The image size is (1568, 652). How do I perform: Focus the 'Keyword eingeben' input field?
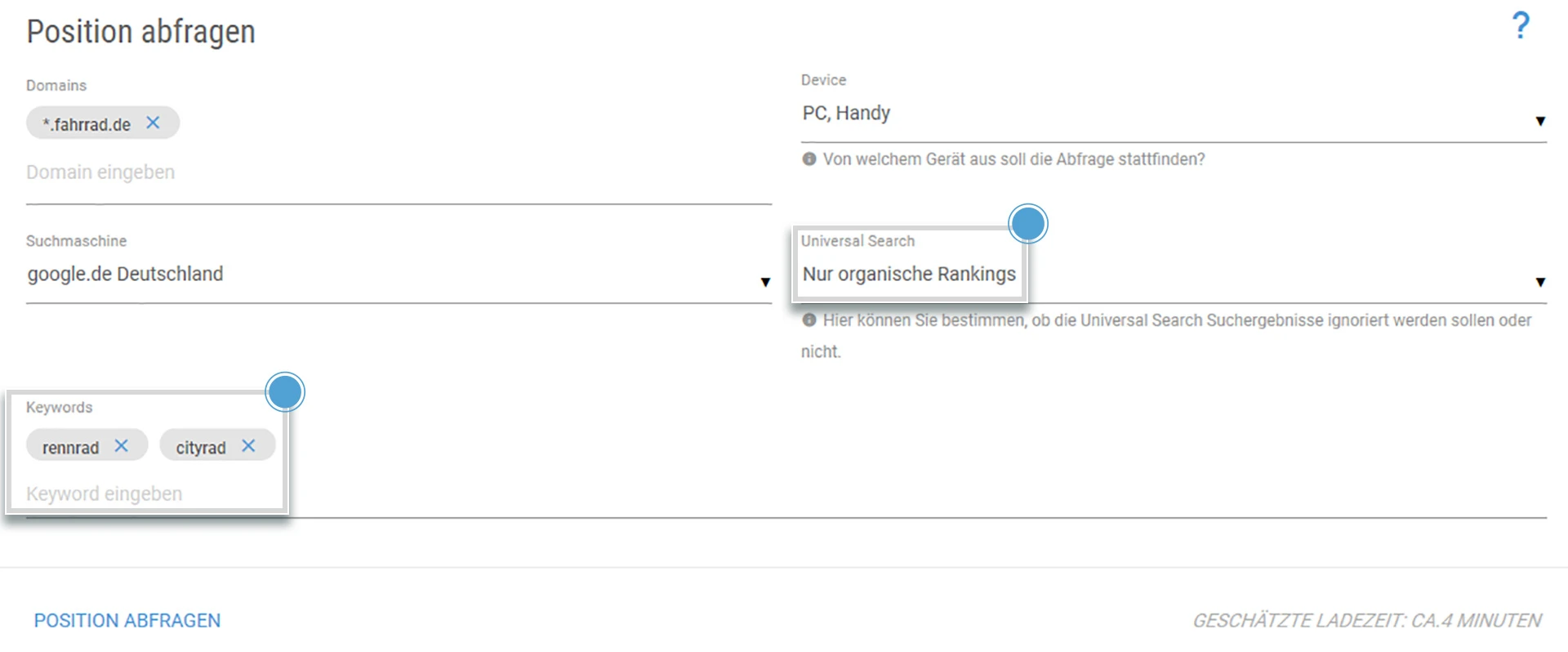point(105,494)
